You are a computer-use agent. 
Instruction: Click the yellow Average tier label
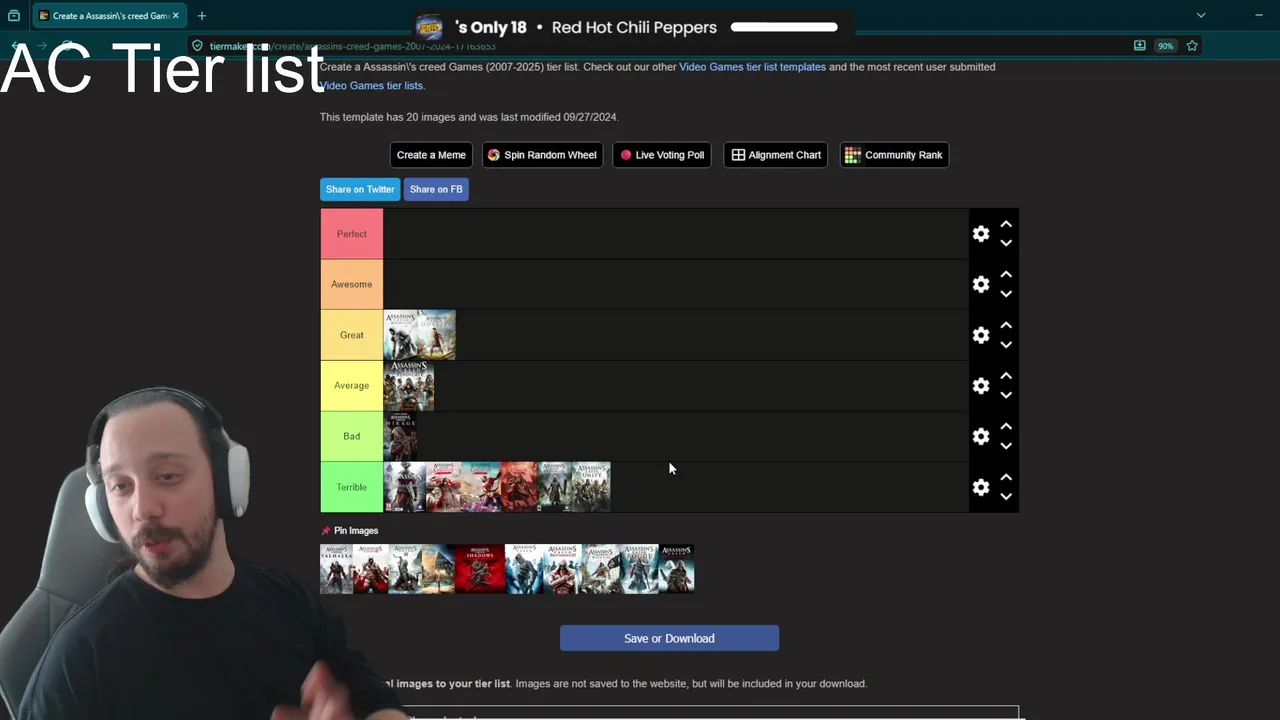(352, 385)
